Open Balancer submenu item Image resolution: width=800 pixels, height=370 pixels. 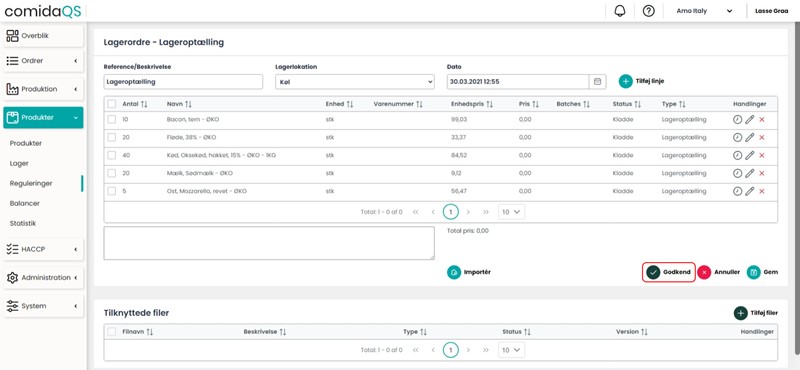click(24, 203)
